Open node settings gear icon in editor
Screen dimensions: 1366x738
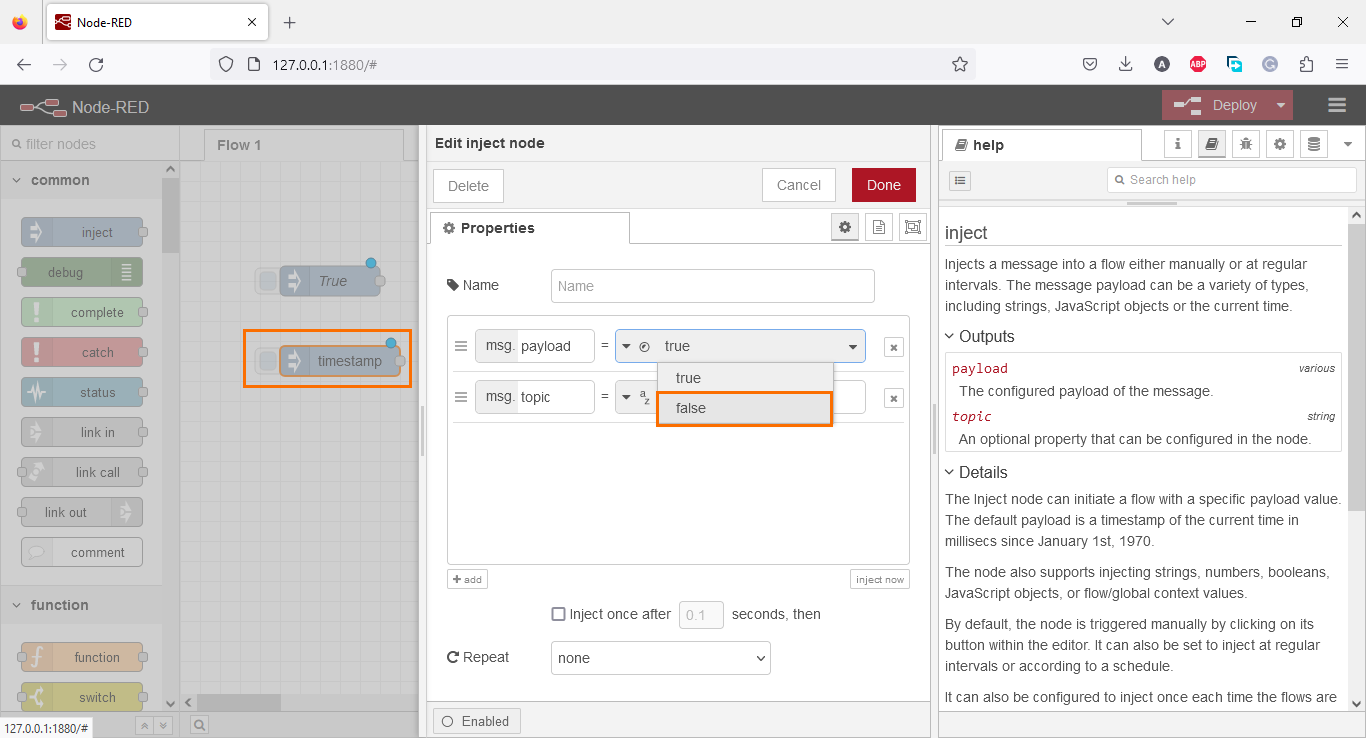(x=845, y=227)
